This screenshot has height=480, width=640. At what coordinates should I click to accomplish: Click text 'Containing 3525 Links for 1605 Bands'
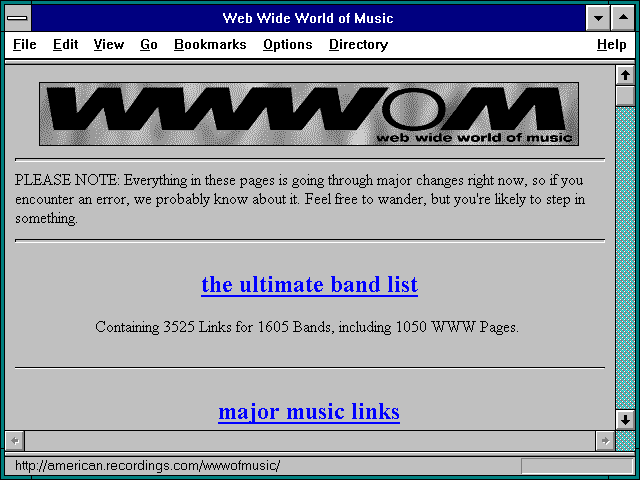click(x=213, y=327)
